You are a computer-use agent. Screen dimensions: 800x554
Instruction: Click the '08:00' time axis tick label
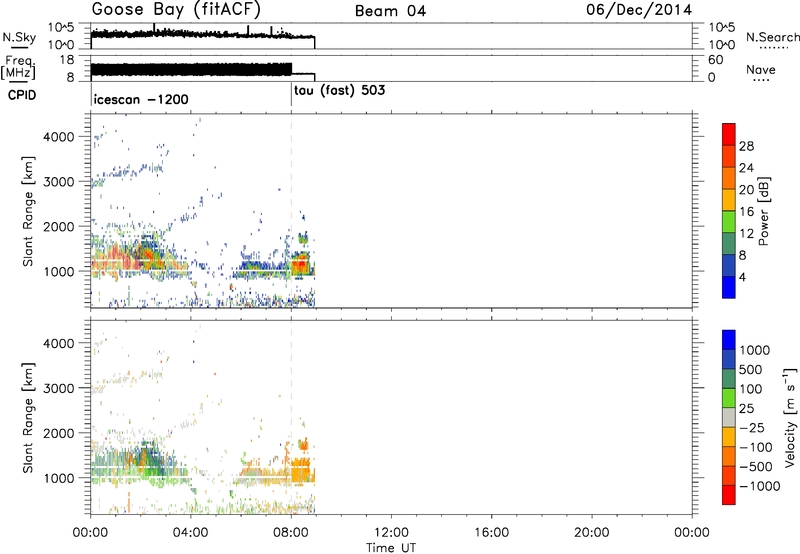point(291,532)
